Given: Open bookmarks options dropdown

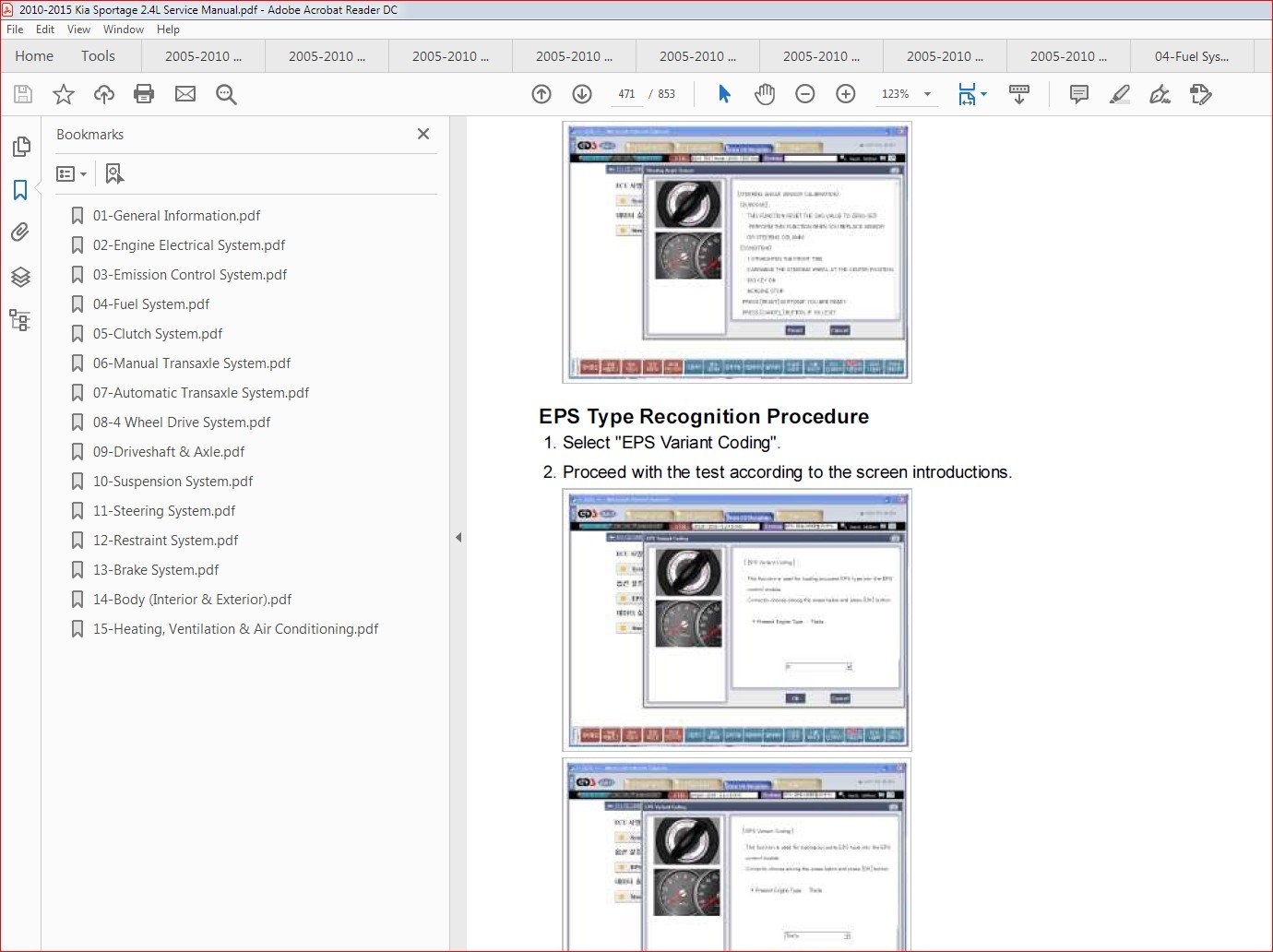Looking at the screenshot, I should point(72,173).
